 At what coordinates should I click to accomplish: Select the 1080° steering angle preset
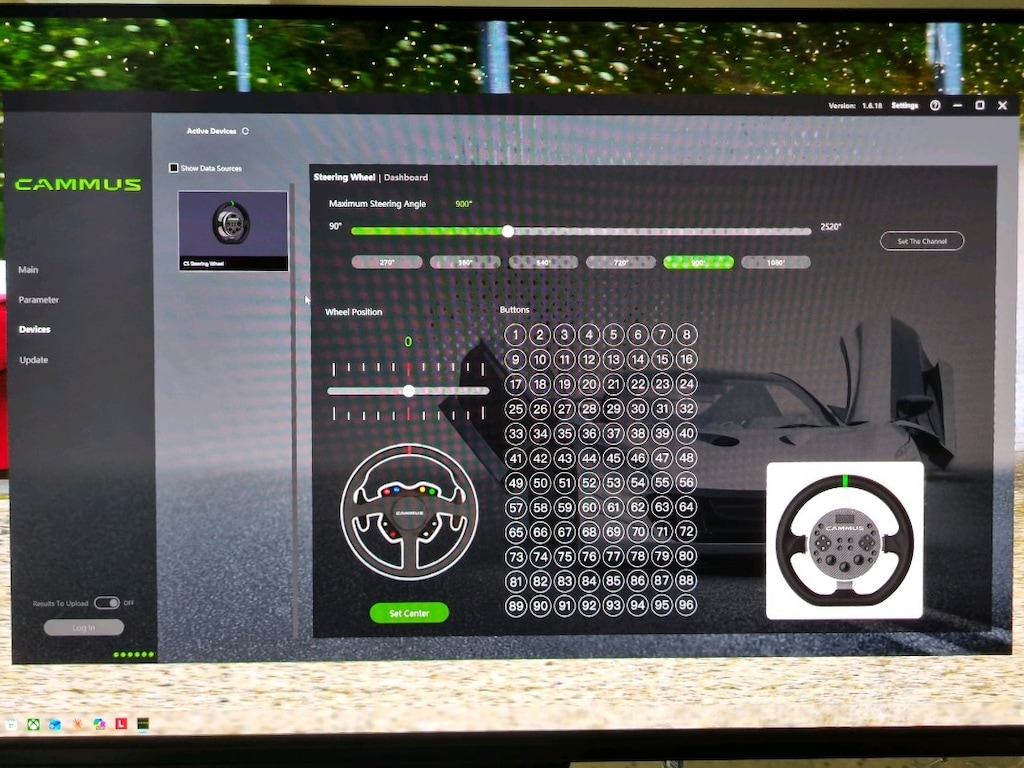tap(776, 263)
